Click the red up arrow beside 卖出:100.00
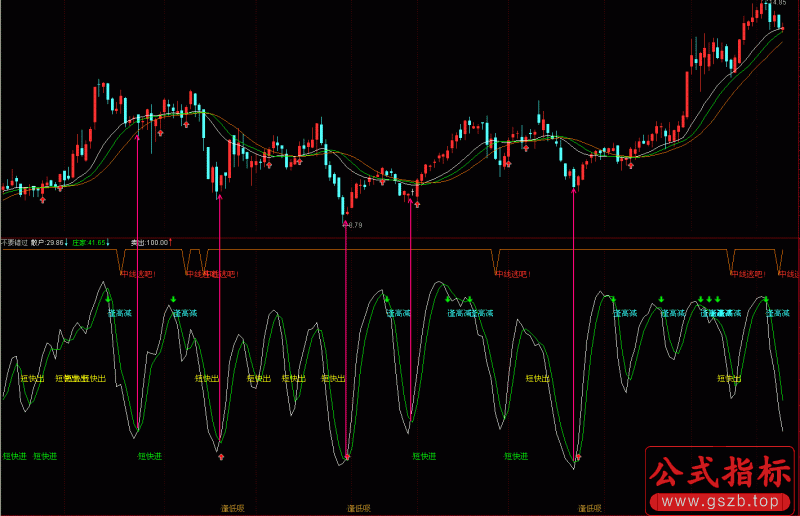Screen dimensions: 800x516 pos(172,242)
